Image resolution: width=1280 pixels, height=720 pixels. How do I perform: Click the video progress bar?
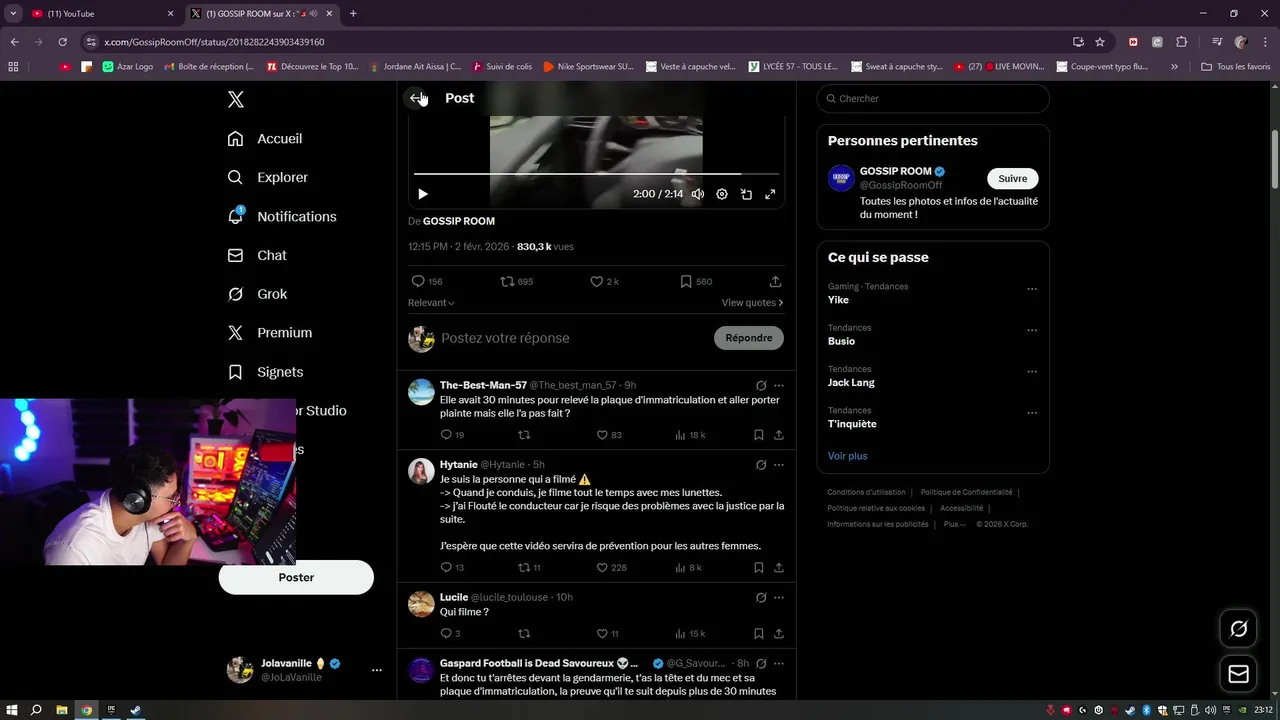tap(596, 174)
